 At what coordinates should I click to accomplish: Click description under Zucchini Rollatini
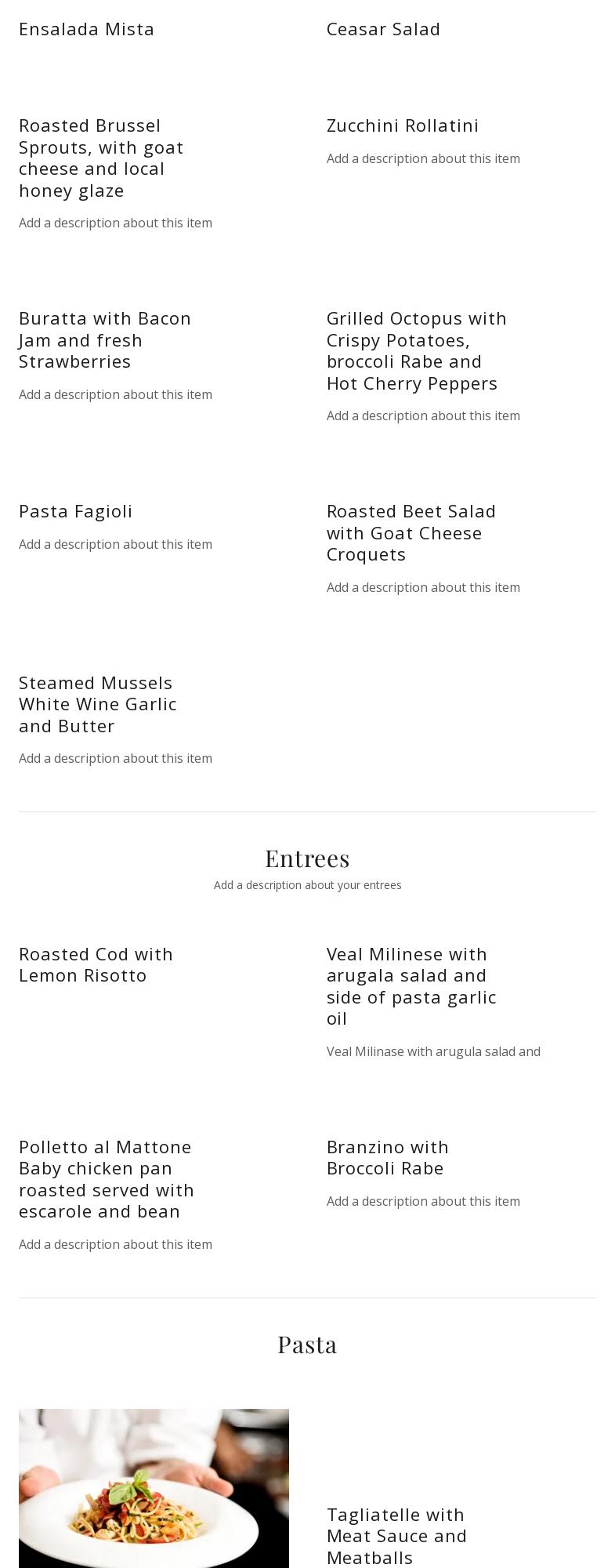click(x=423, y=158)
